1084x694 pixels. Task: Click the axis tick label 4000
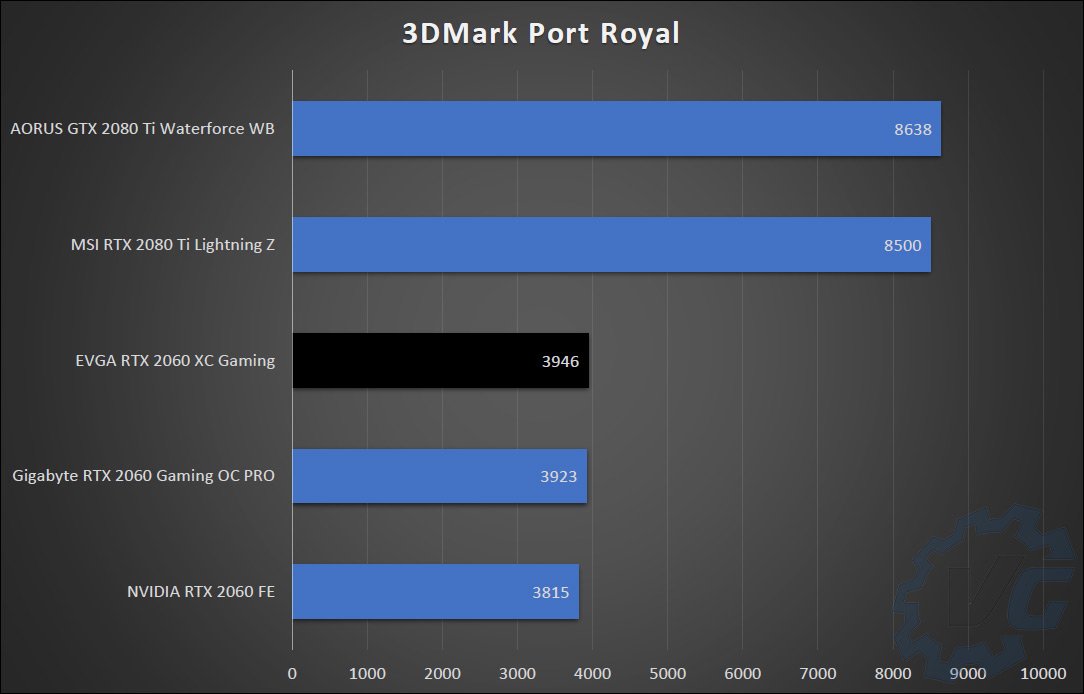pos(592,673)
